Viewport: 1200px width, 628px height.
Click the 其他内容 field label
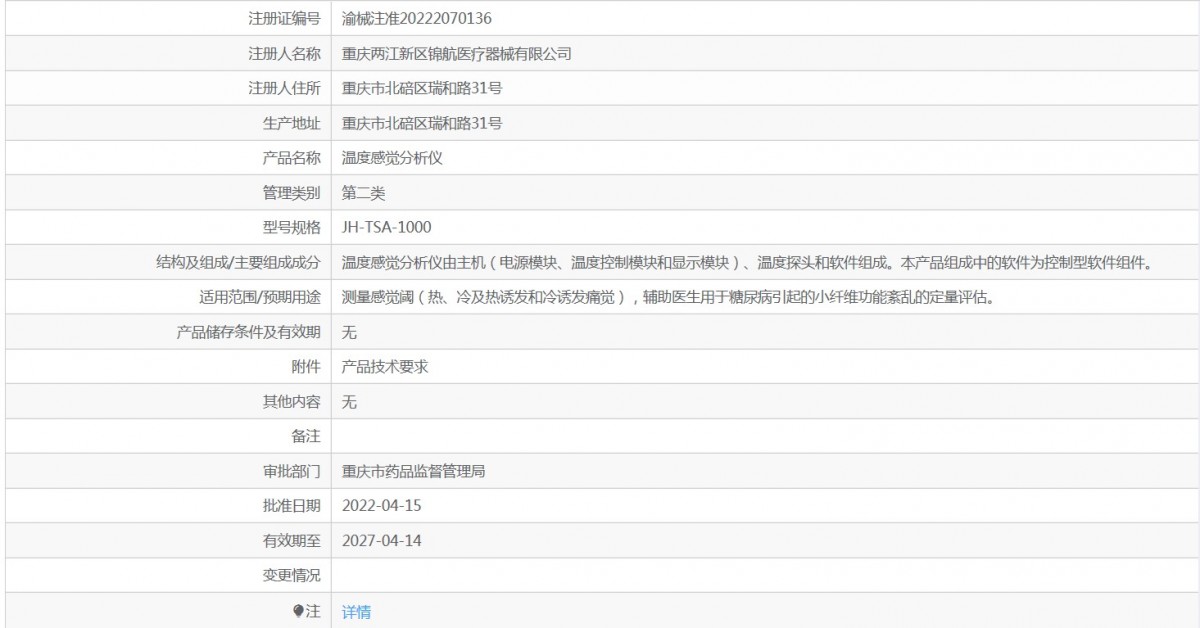point(292,402)
